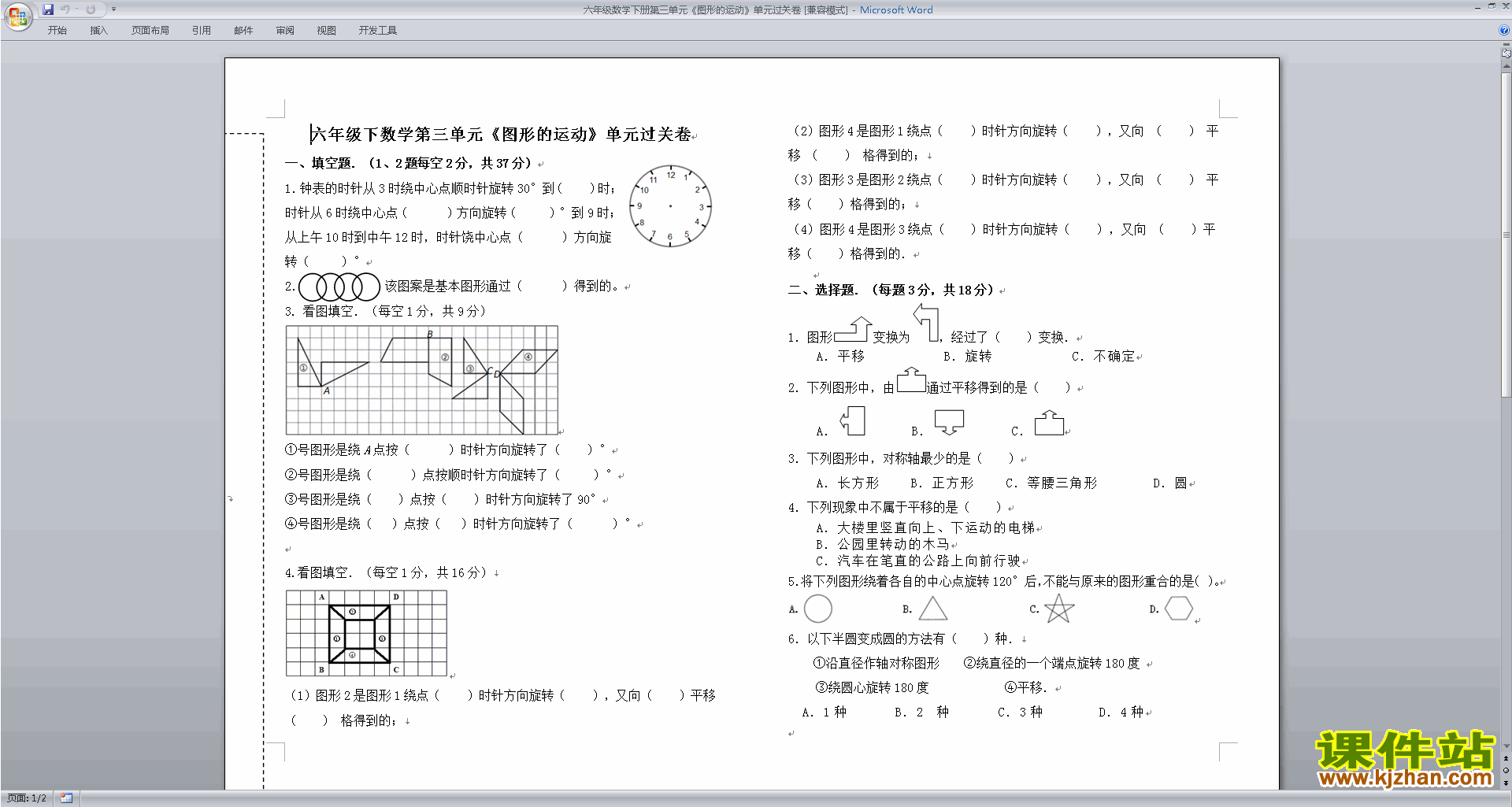
Task: Click the line 3. 看图填空
Action: pos(386,312)
